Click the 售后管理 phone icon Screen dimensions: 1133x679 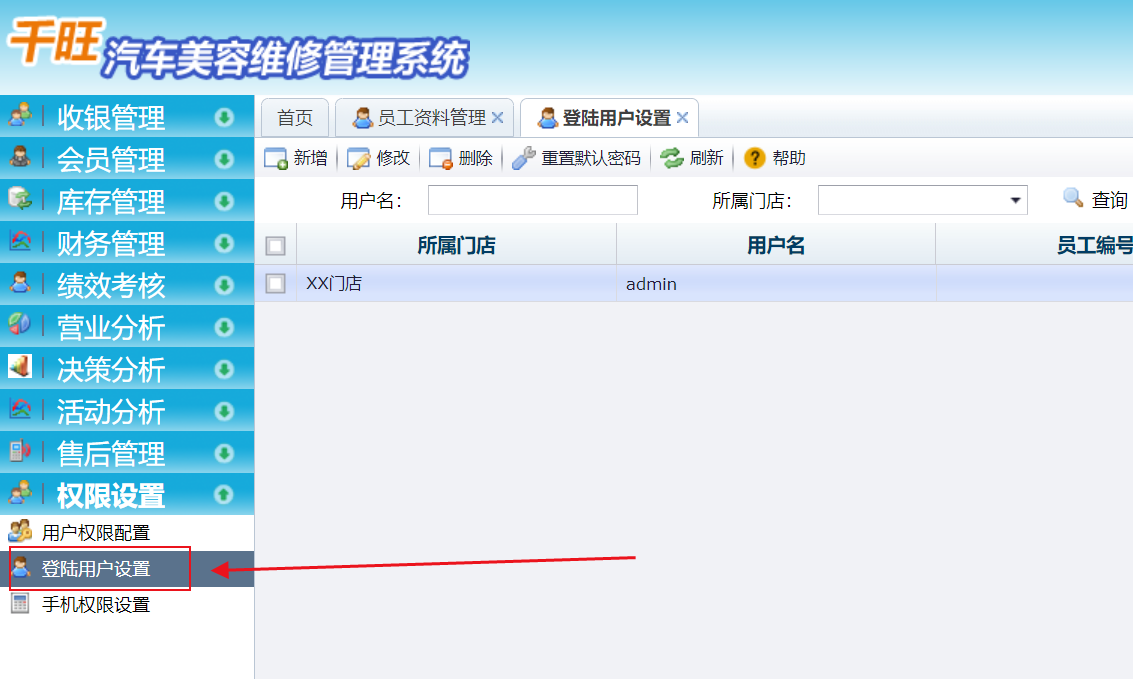pyautogui.click(x=20, y=451)
